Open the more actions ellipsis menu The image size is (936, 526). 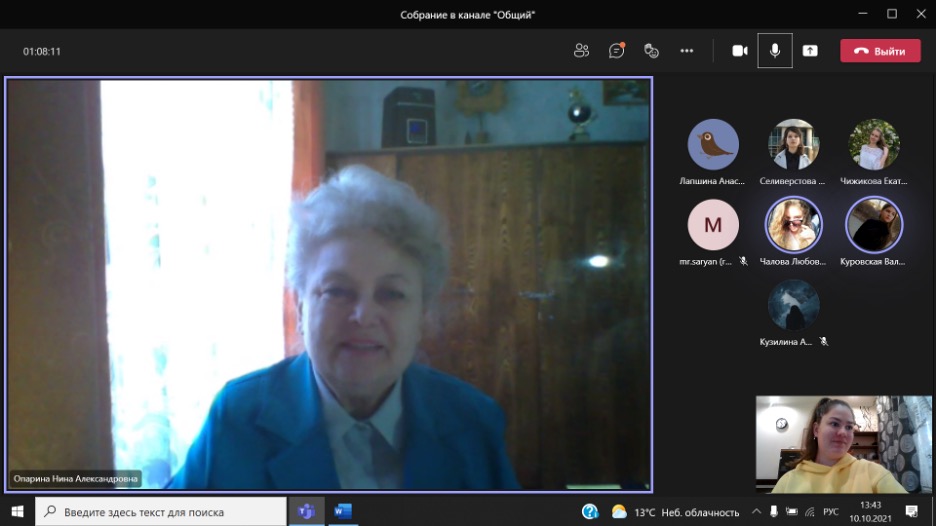click(686, 51)
